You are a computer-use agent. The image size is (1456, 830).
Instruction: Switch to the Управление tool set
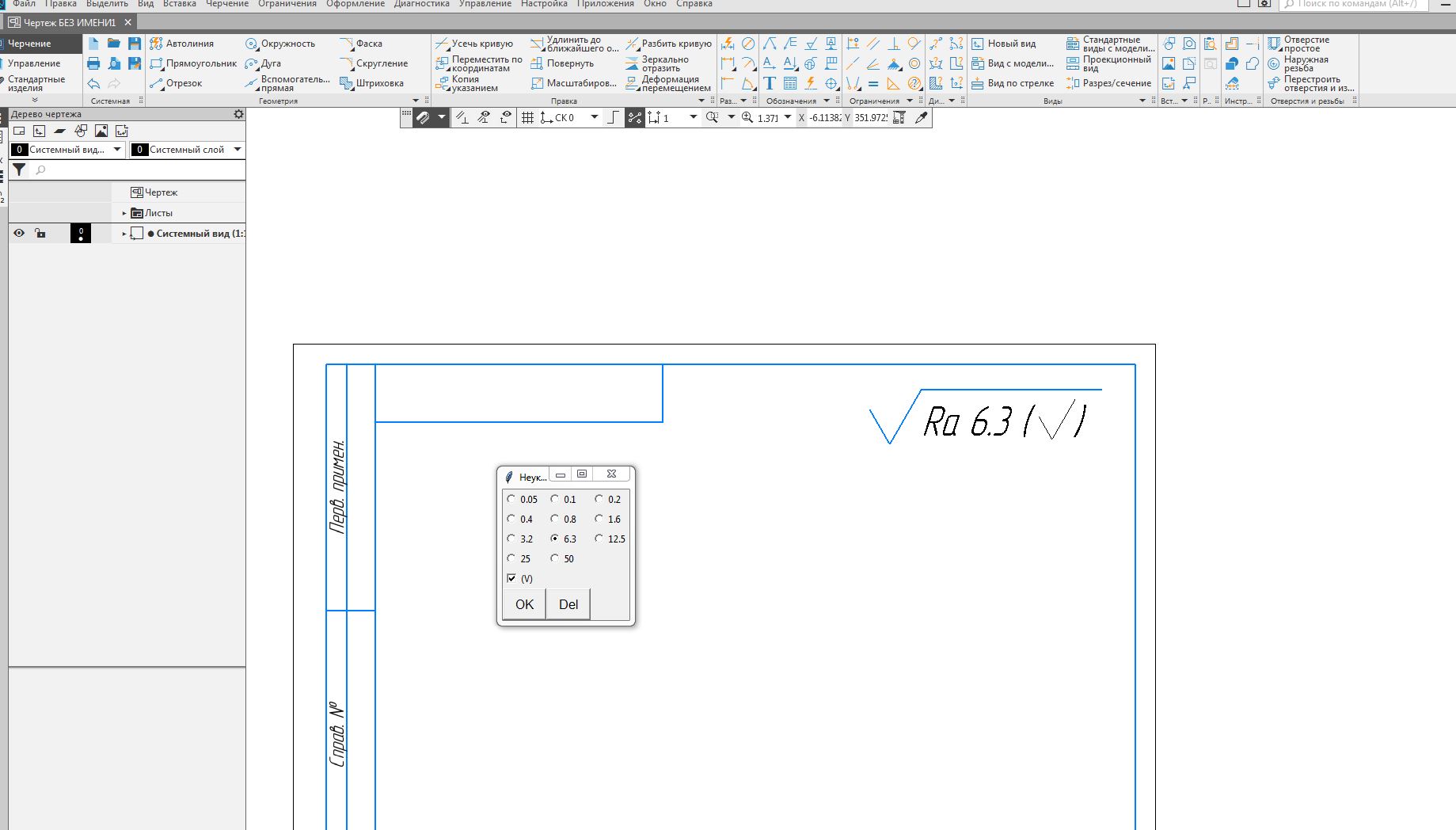(34, 63)
